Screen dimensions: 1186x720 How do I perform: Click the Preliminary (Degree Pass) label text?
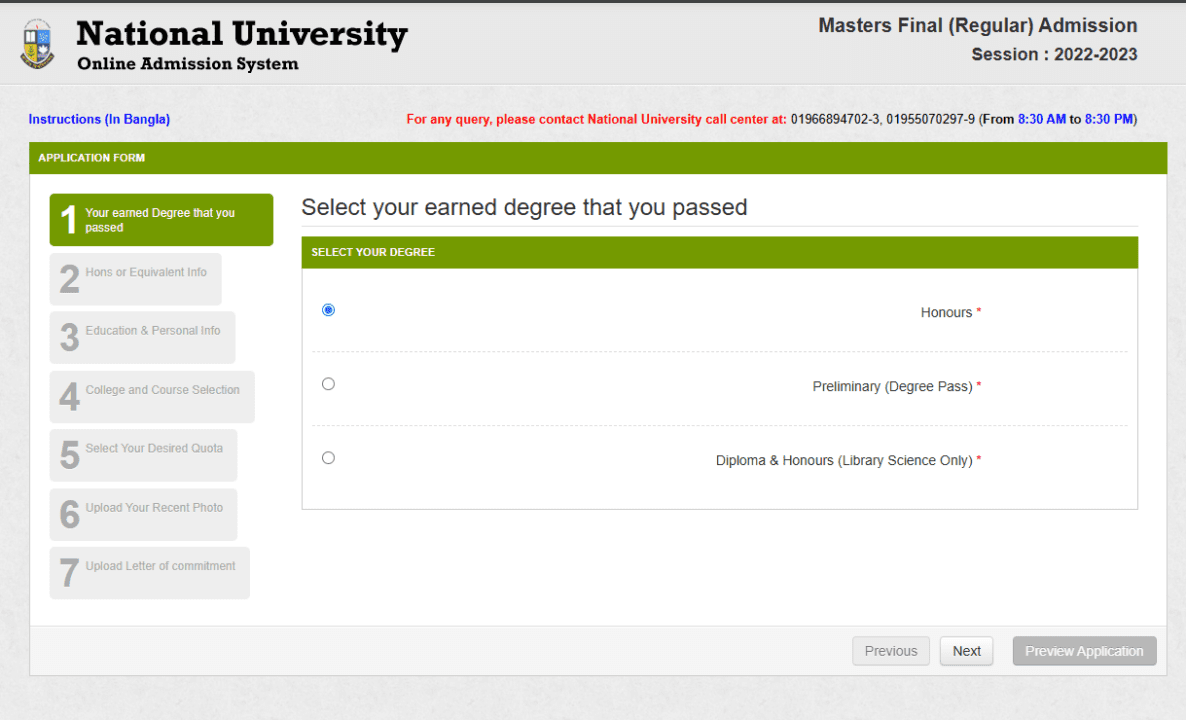893,386
